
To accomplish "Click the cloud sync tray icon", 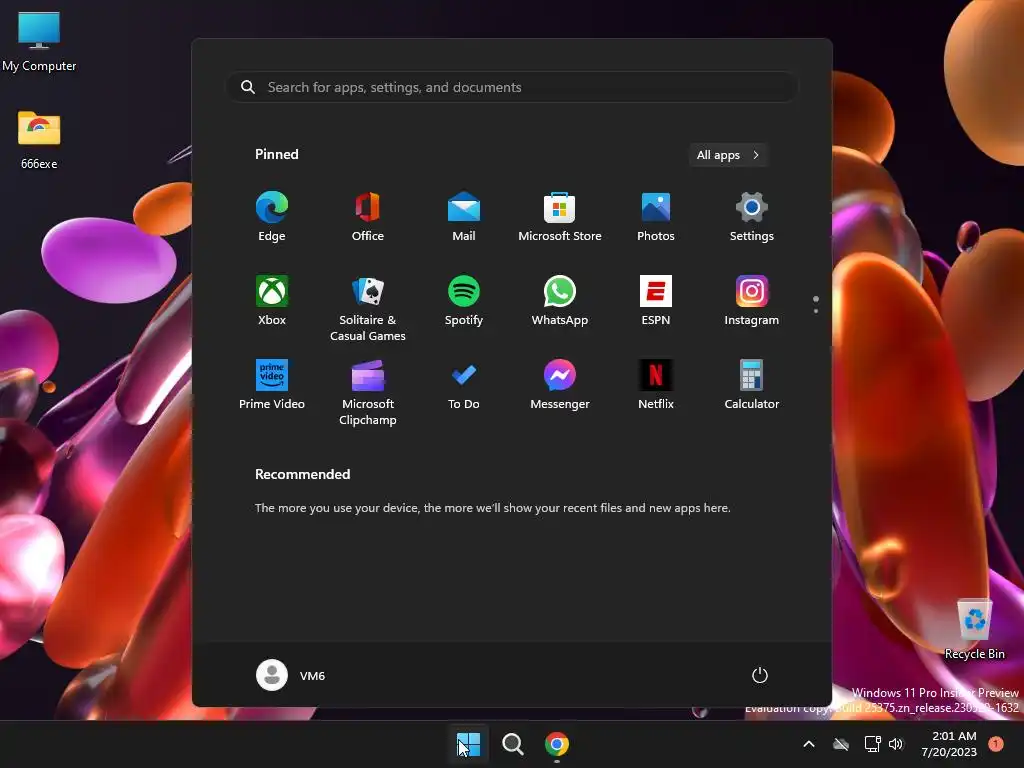I will pos(841,744).
